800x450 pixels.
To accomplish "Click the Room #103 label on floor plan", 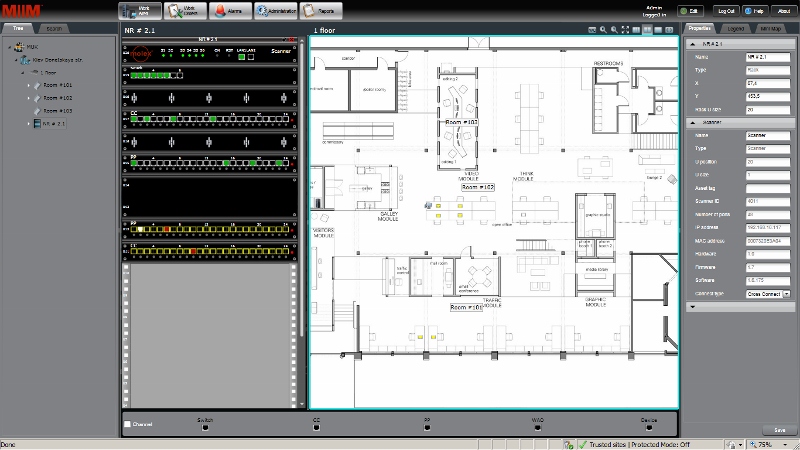I will 461,122.
